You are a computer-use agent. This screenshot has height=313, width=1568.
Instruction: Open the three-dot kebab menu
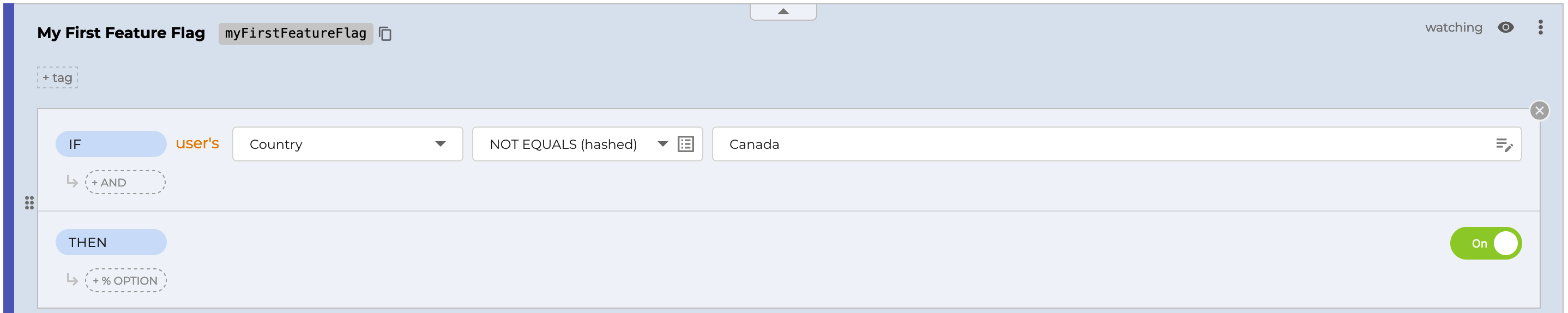click(x=1540, y=27)
